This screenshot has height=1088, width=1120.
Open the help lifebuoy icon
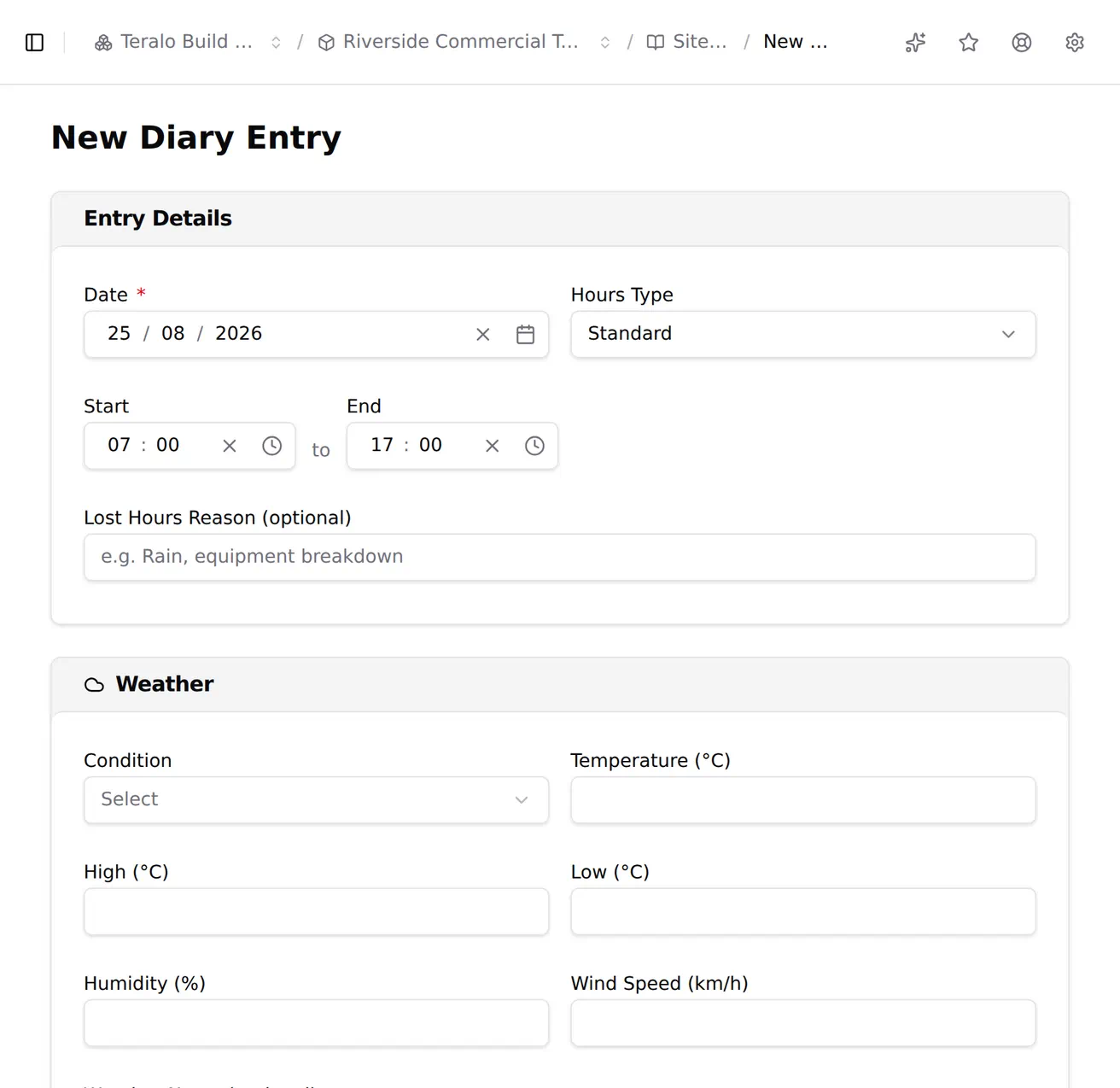pos(1021,43)
